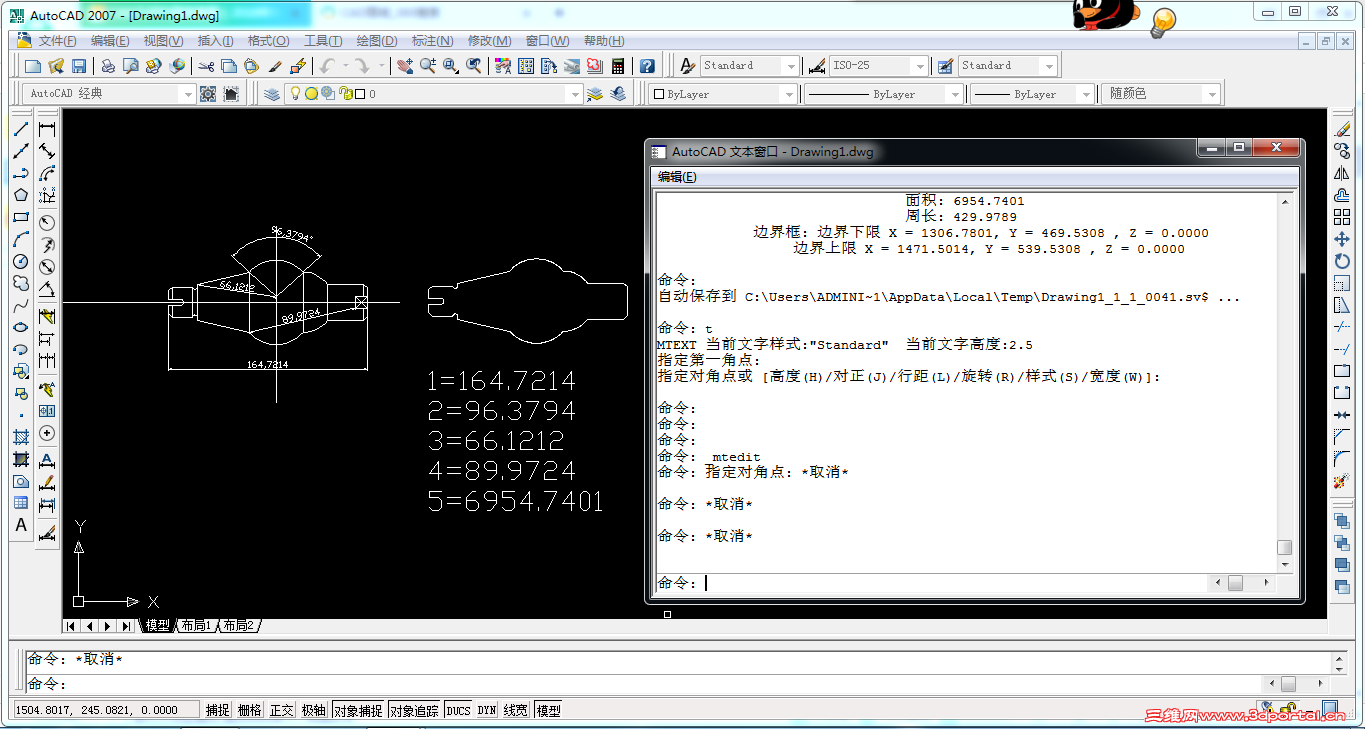Click the 模型 status bar button
1365x729 pixels.
(x=548, y=710)
